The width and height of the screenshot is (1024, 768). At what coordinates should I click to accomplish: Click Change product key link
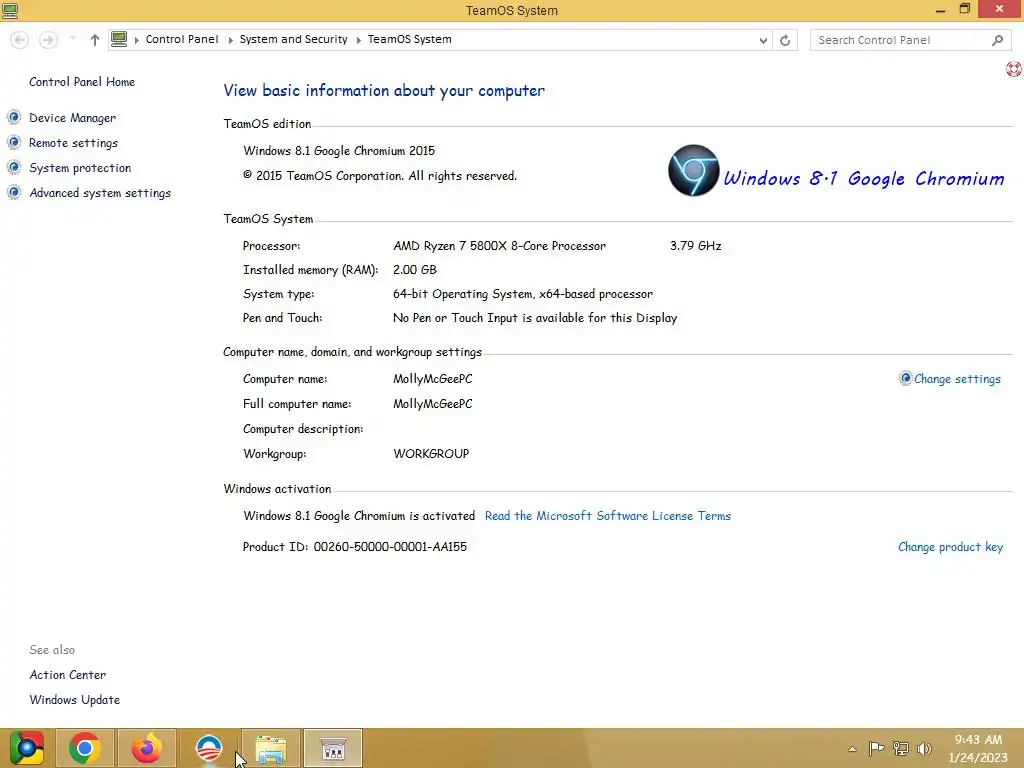pos(950,547)
